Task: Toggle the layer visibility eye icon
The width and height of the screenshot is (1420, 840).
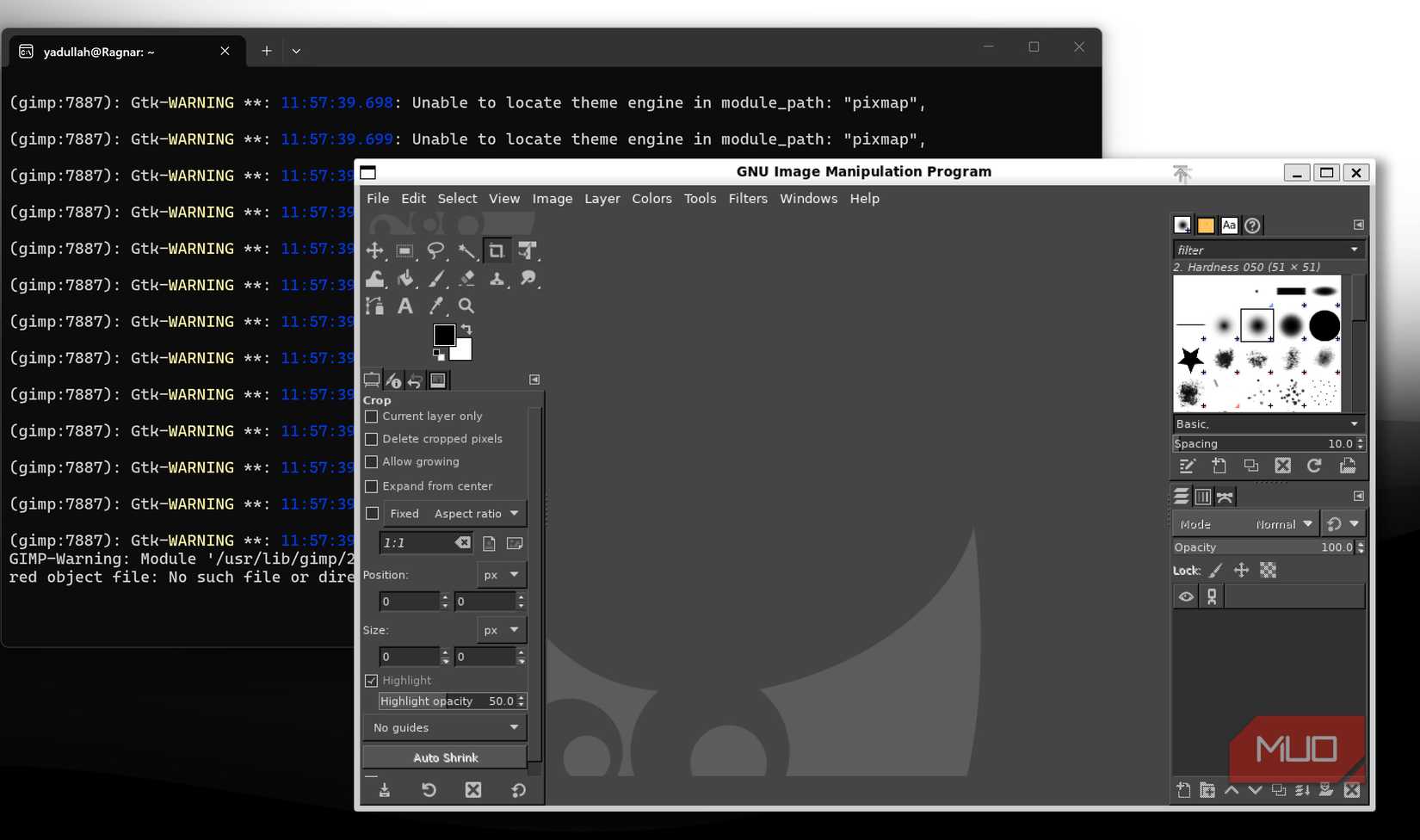Action: [x=1186, y=596]
